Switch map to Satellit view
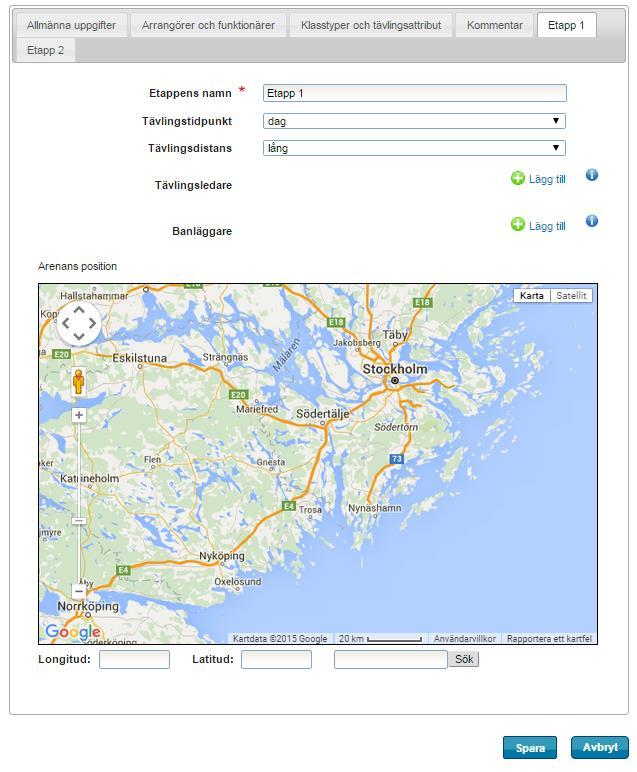 point(571,295)
